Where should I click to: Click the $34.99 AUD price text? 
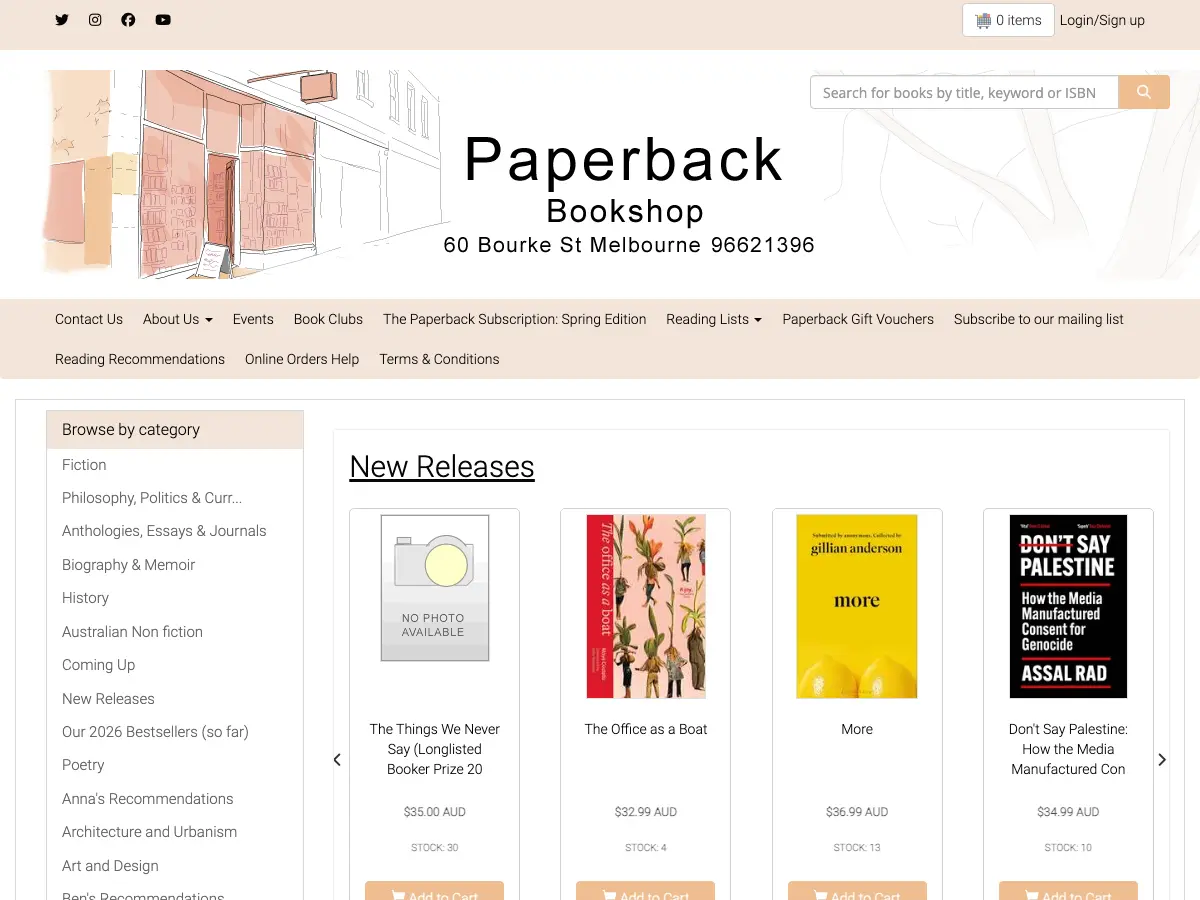point(1068,812)
